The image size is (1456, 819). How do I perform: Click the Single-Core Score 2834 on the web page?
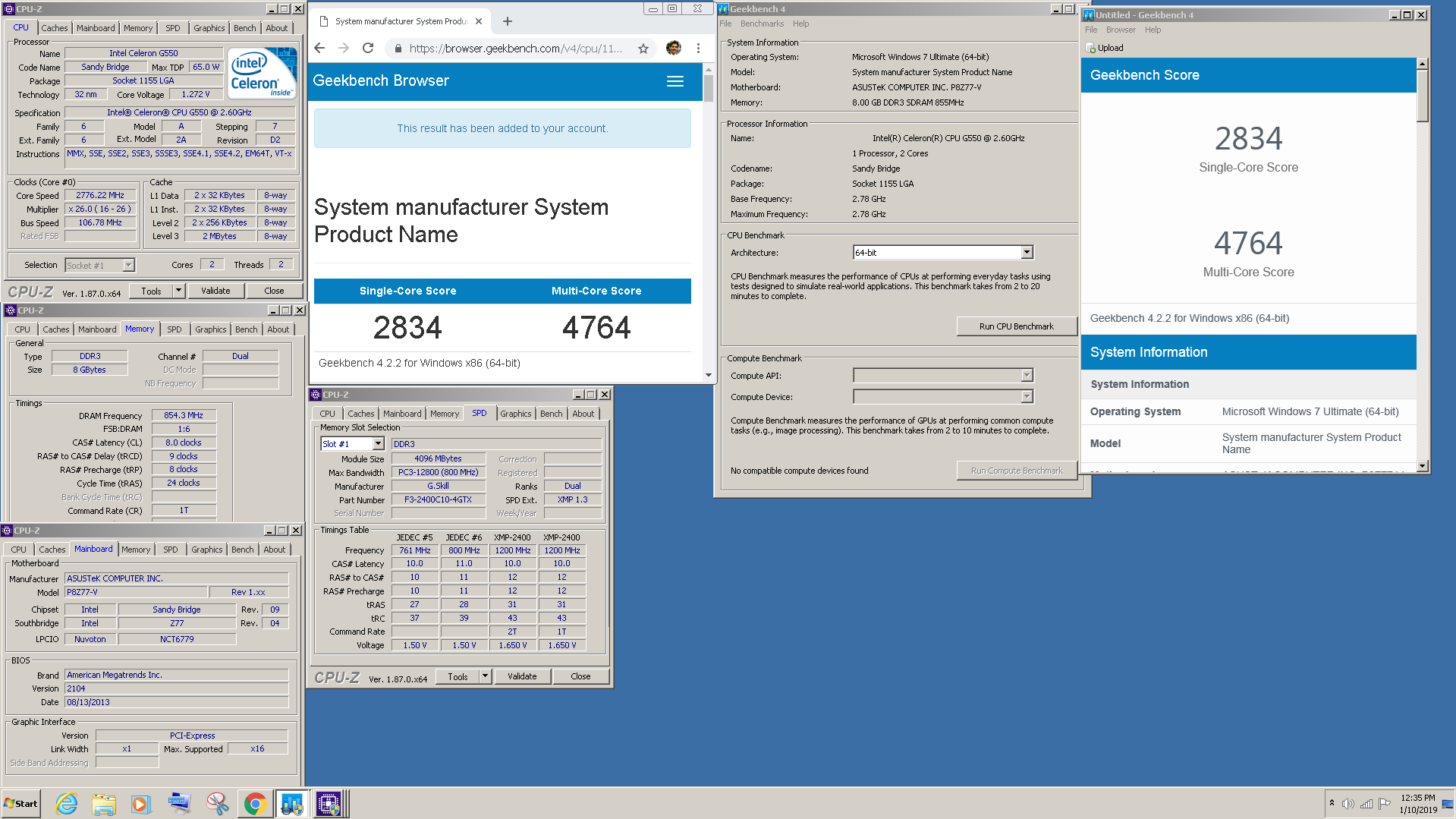pos(407,328)
